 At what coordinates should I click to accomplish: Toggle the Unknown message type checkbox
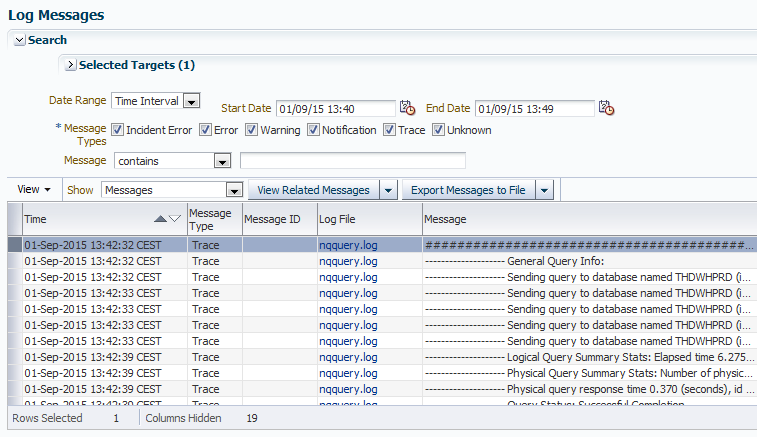click(x=438, y=130)
